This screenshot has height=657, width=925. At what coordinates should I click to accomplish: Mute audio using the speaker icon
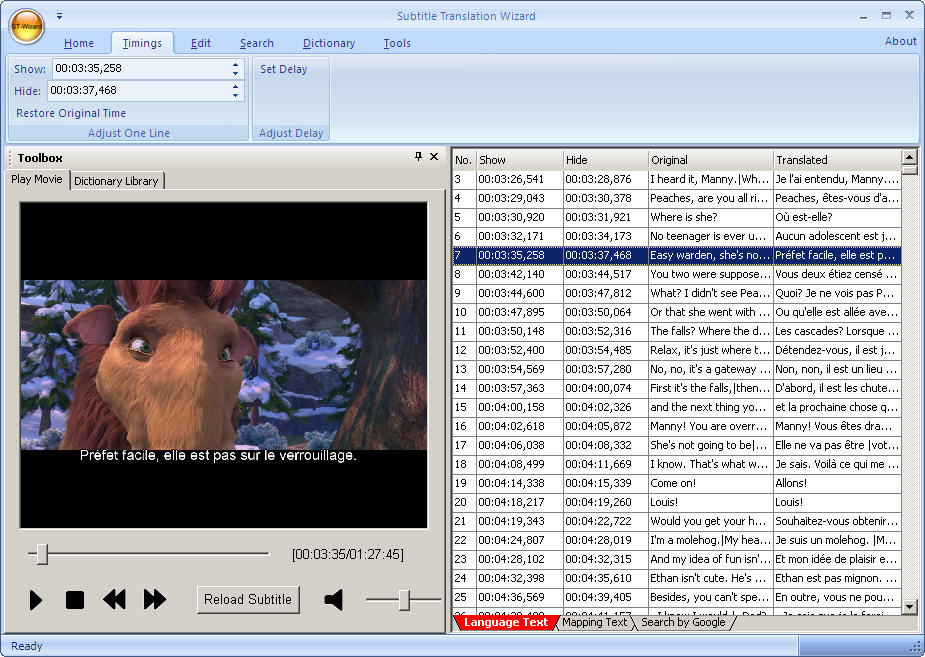tap(334, 600)
